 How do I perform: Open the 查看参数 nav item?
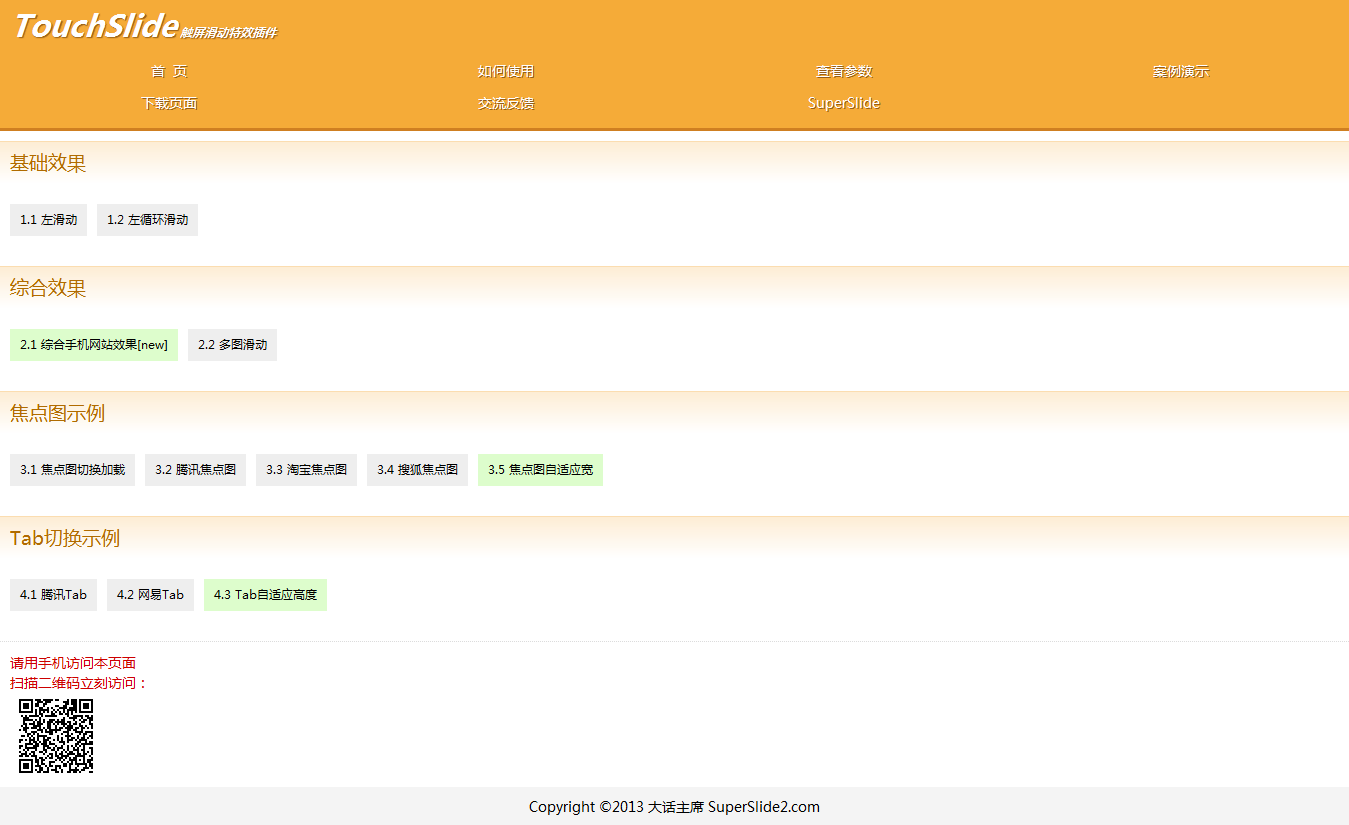pyautogui.click(x=843, y=72)
